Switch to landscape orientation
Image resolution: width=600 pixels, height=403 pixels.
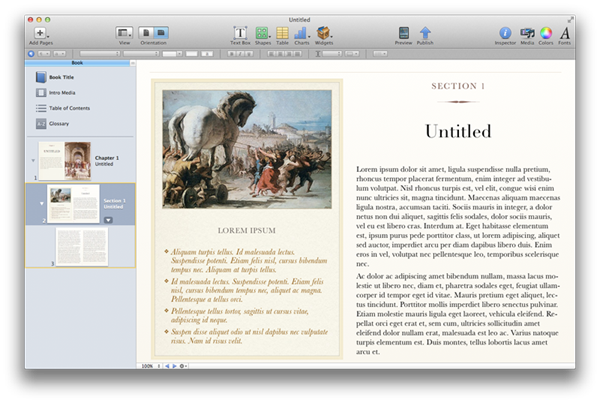point(160,33)
